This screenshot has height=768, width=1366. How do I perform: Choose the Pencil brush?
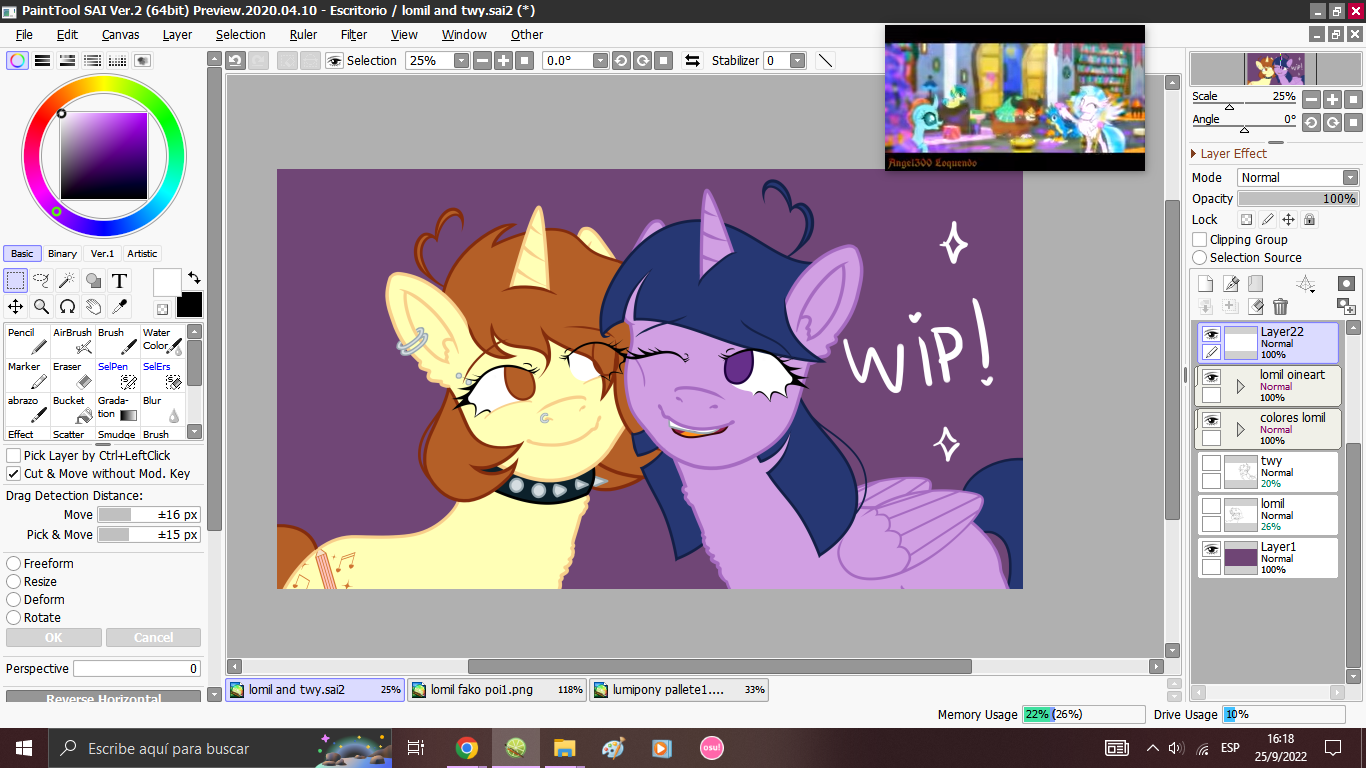pyautogui.click(x=27, y=340)
